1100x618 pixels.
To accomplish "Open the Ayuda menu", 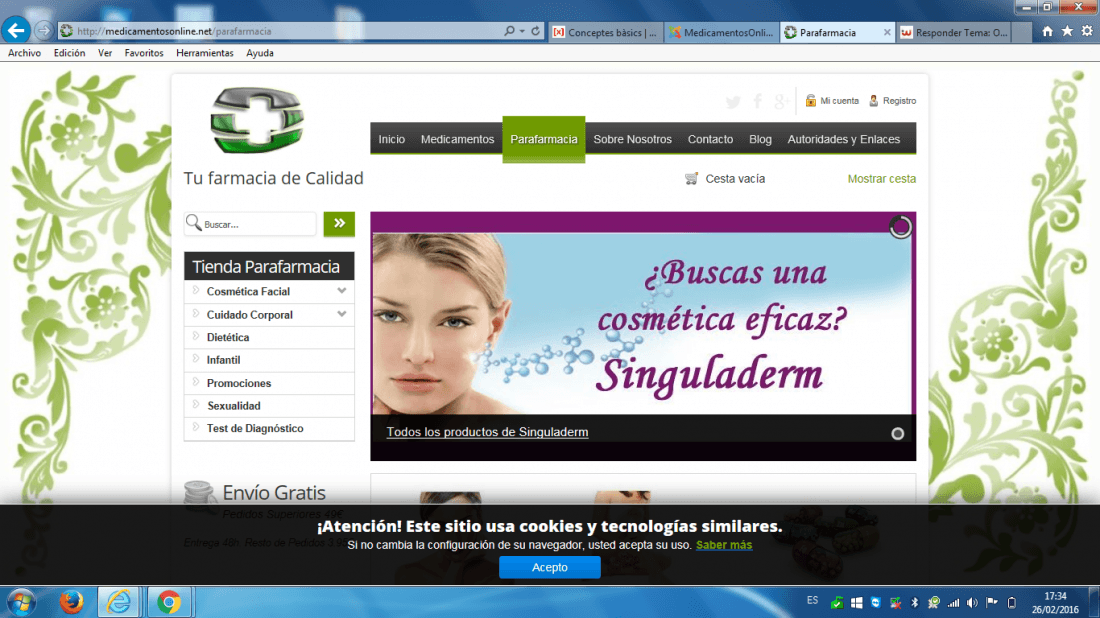I will click(260, 53).
